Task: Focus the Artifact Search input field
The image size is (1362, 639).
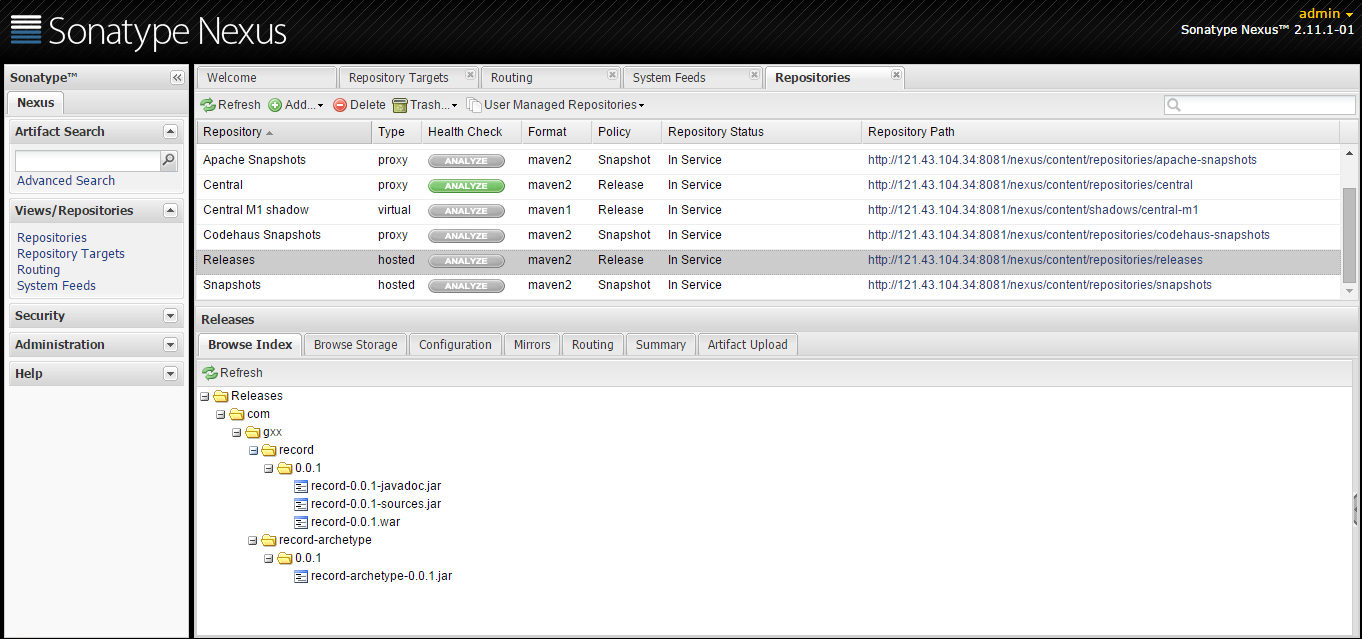Action: pyautogui.click(x=88, y=160)
